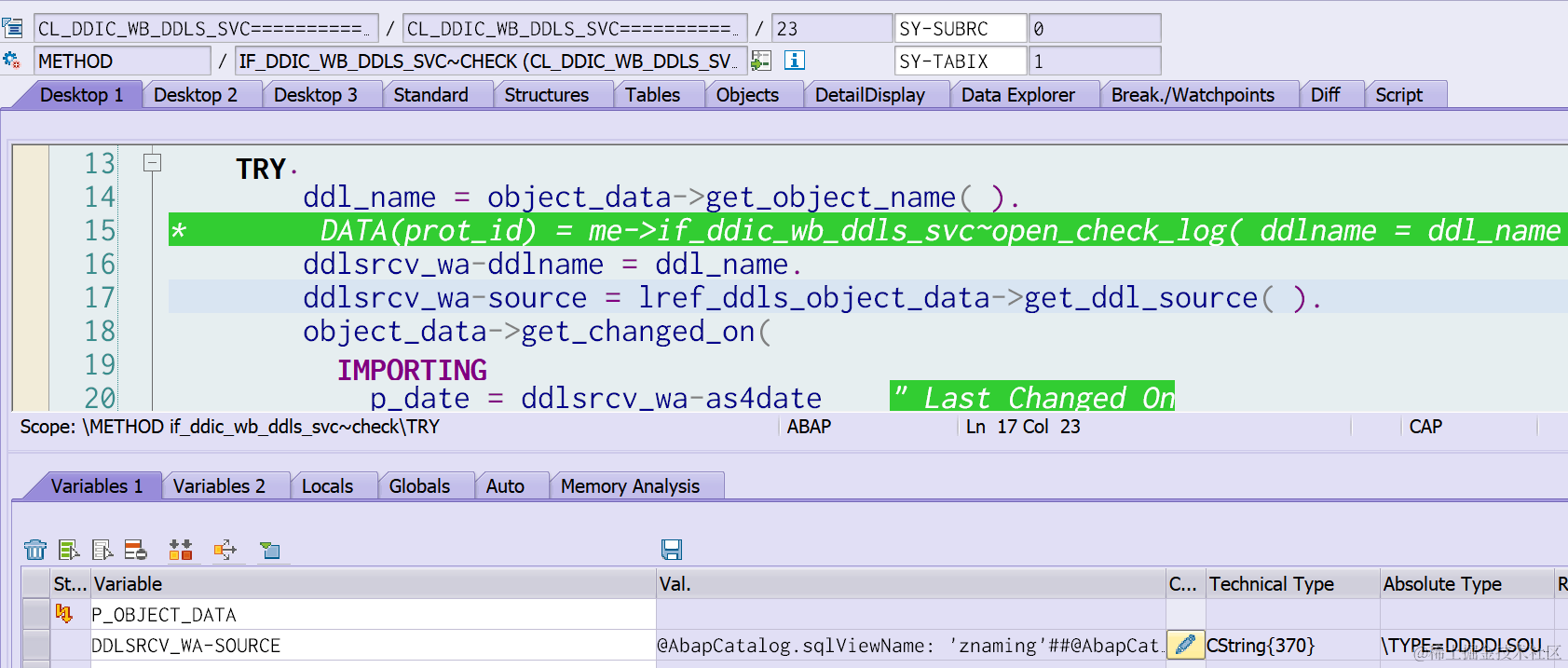Click the Ln 17 Col 23 status entry
This screenshot has width=1568, height=668.
coord(1023,427)
